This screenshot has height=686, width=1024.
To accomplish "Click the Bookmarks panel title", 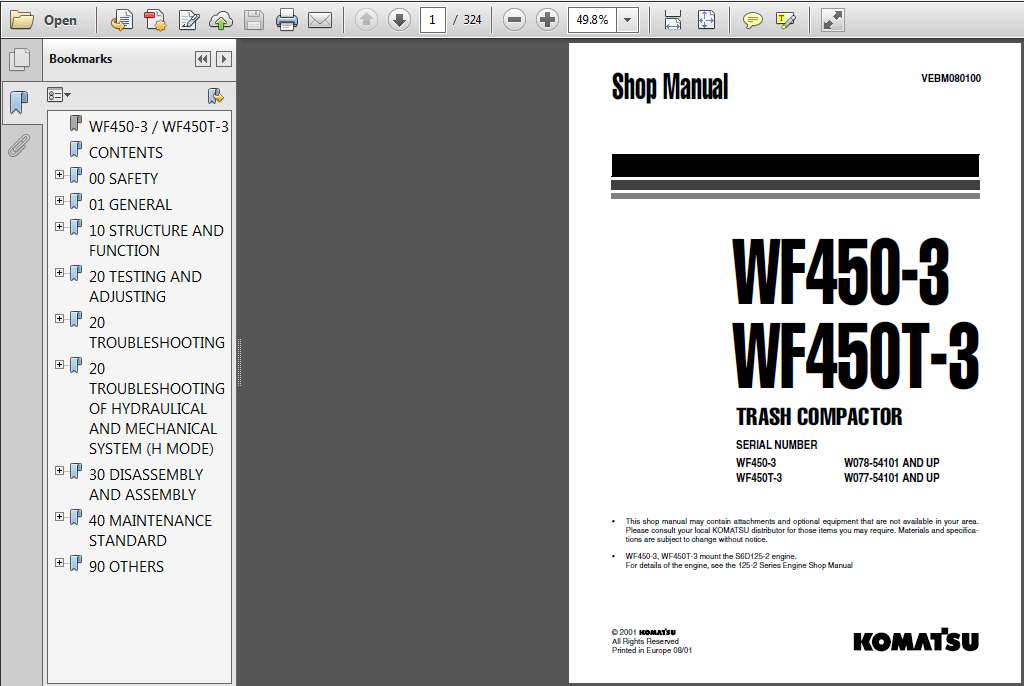I will tap(80, 59).
